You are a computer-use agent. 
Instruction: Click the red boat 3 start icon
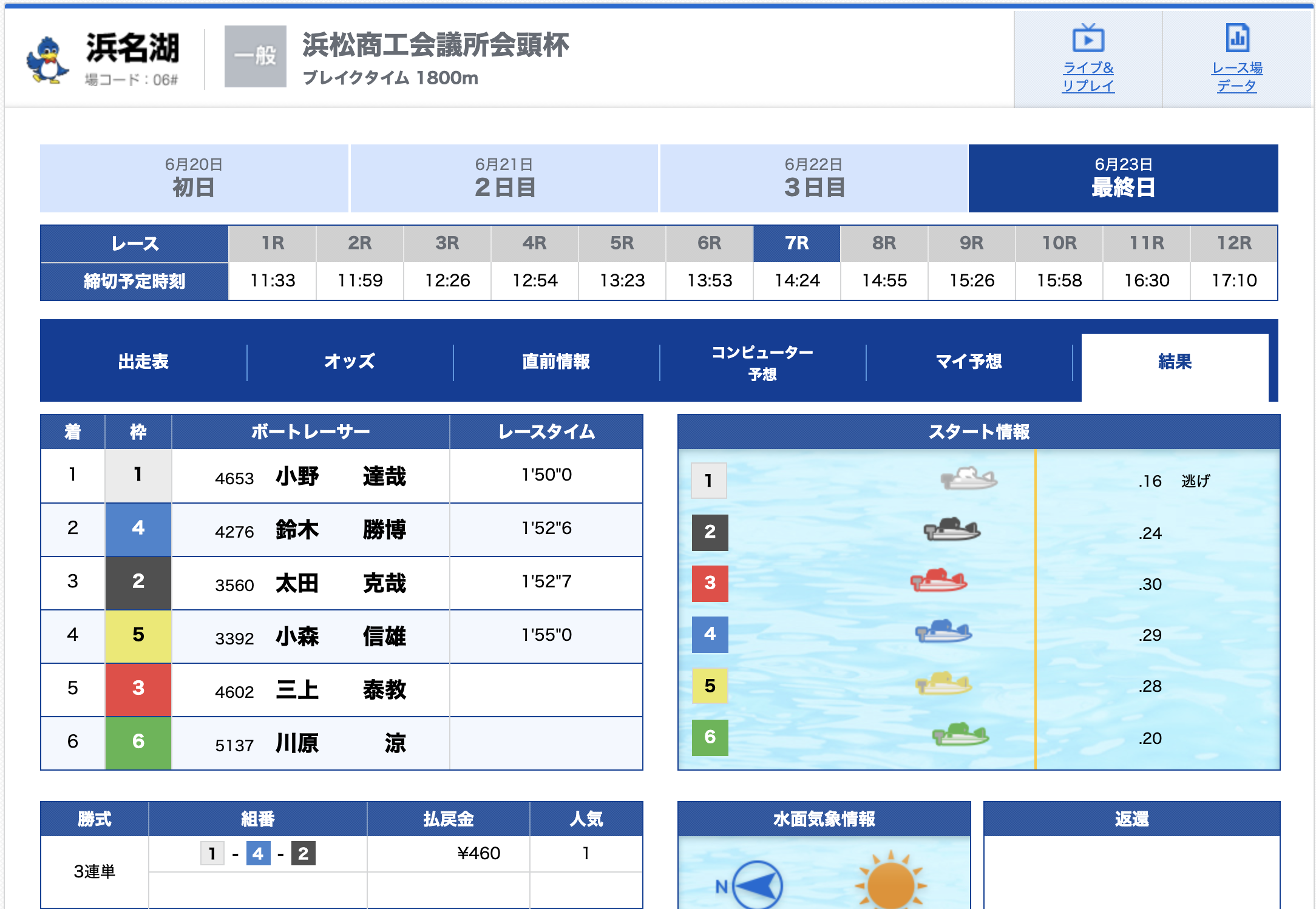click(938, 581)
